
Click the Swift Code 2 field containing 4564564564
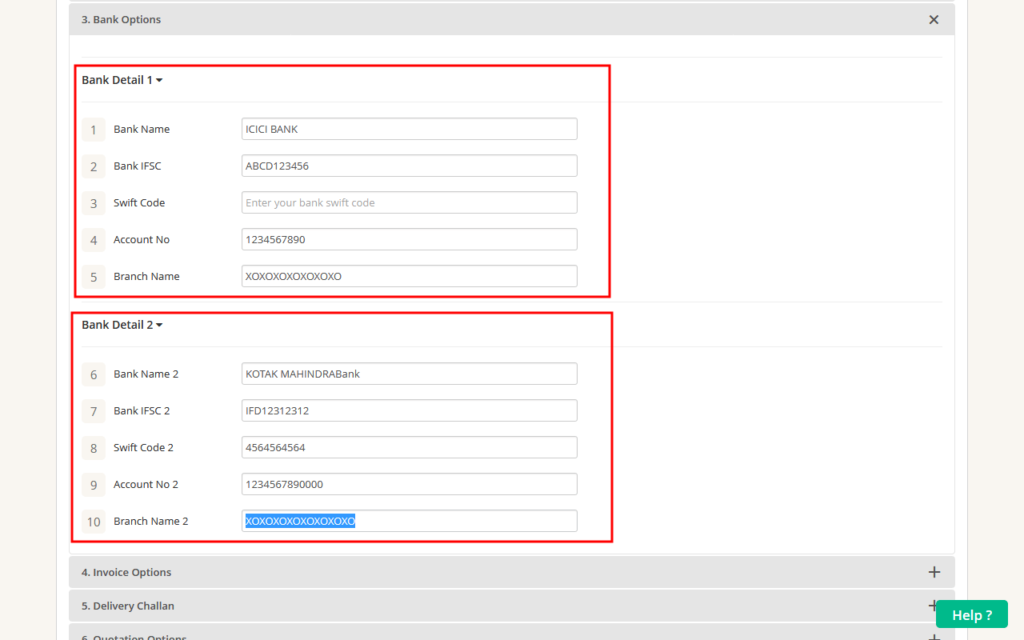[x=408, y=447]
